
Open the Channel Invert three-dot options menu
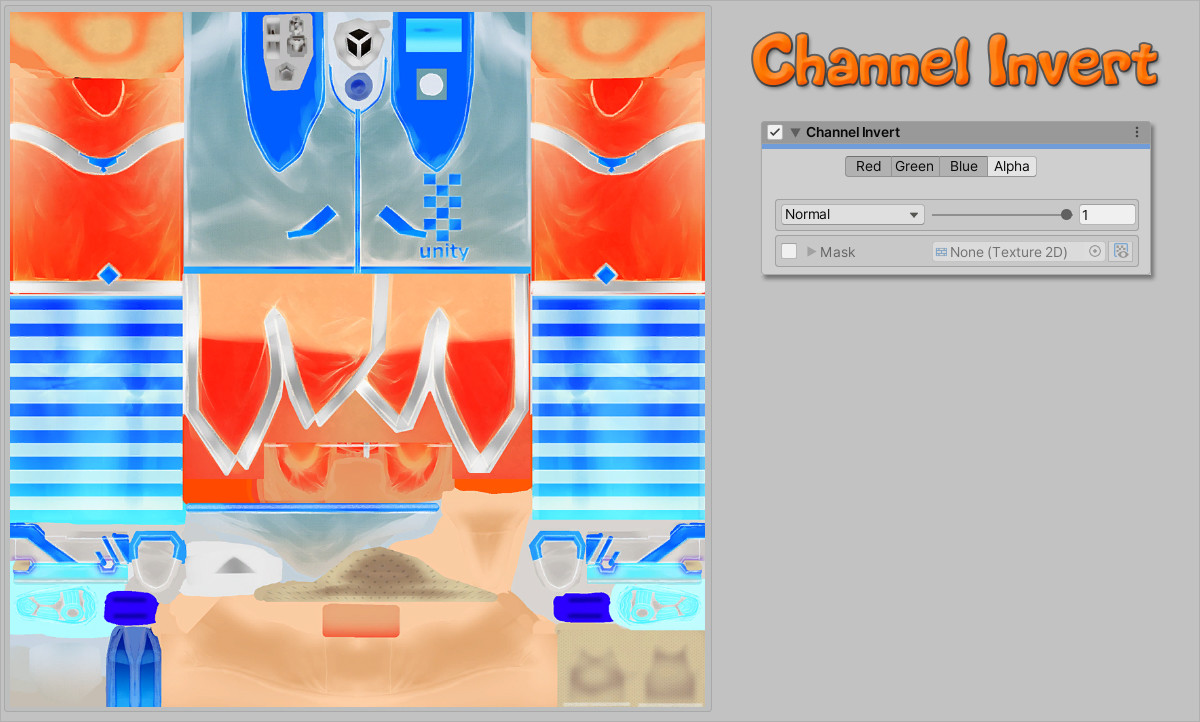pos(1137,132)
